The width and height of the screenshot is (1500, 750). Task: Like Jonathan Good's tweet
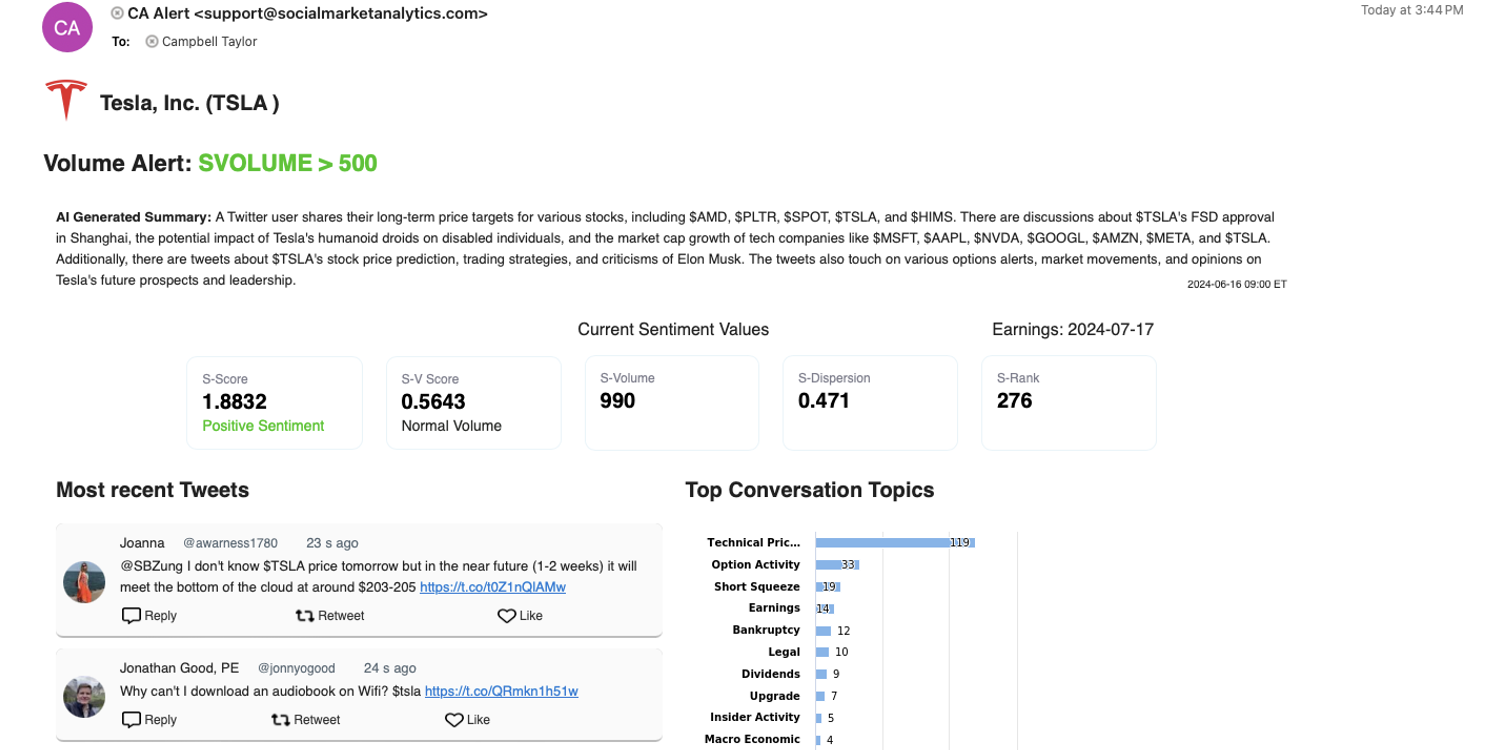467,720
